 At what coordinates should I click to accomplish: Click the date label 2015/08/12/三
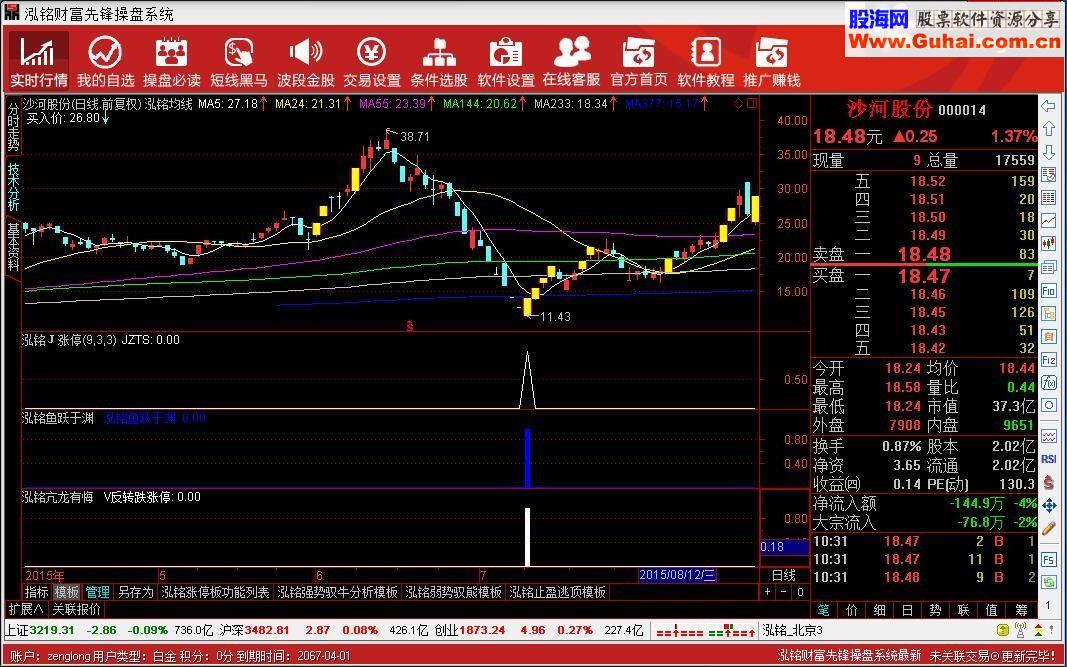[678, 576]
